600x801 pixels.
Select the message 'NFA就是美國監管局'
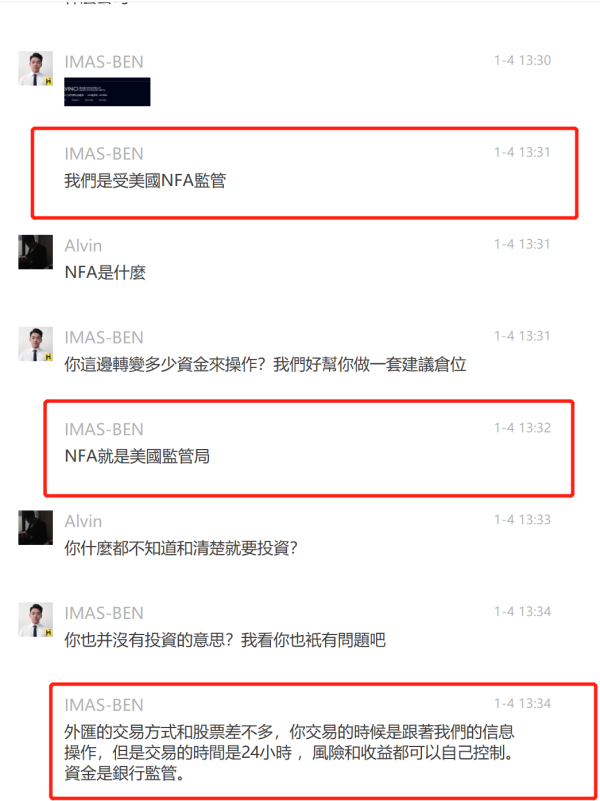(x=137, y=456)
